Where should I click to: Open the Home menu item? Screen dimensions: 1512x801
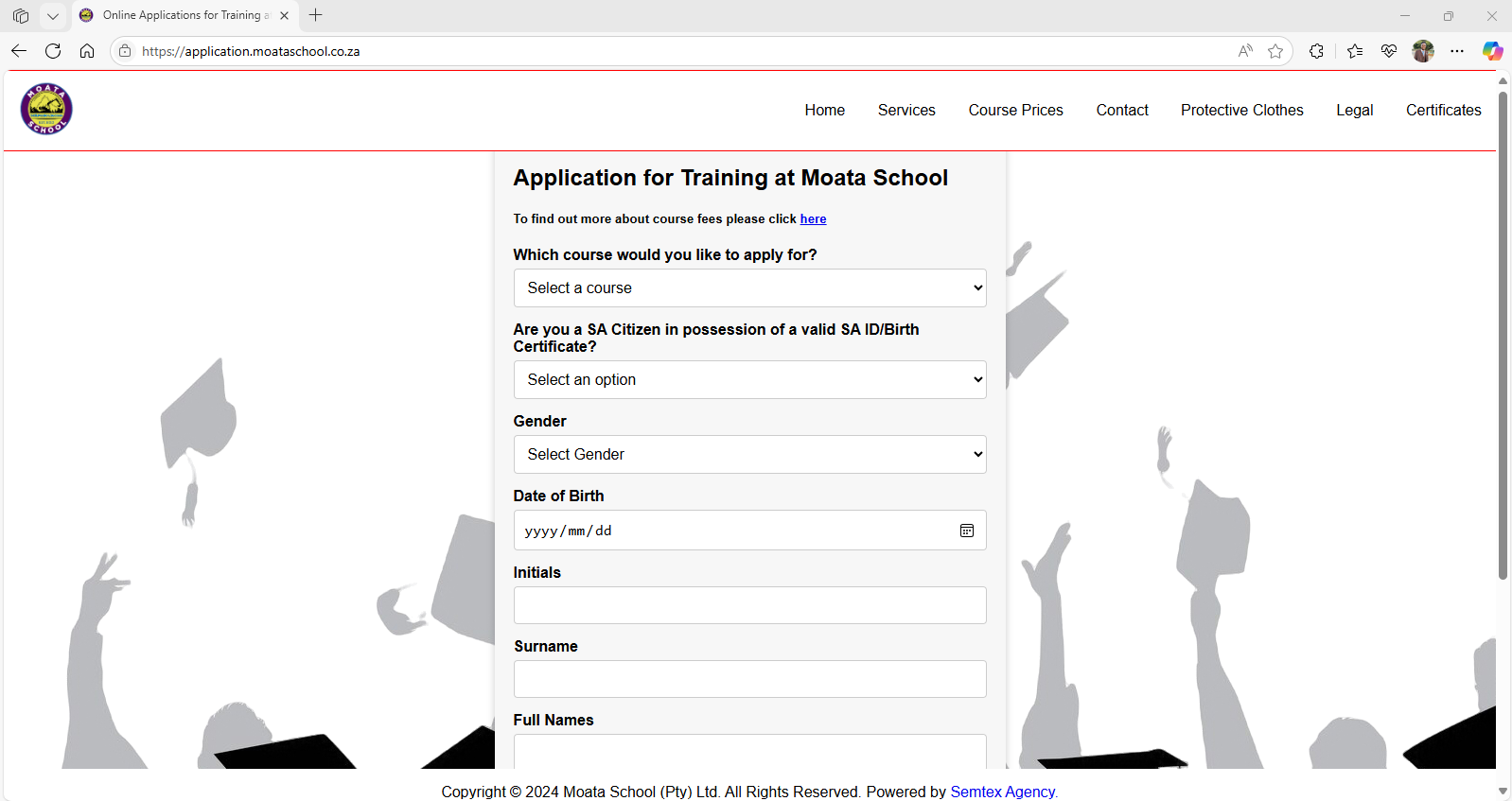coord(825,110)
